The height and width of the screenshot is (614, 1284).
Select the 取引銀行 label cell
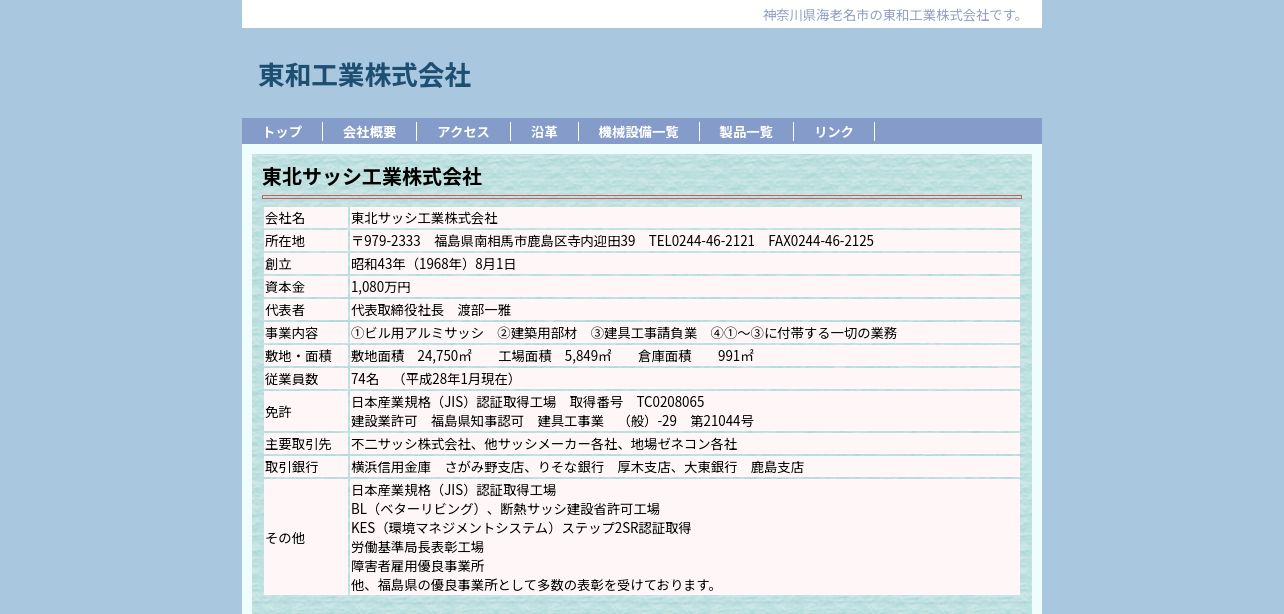point(306,467)
